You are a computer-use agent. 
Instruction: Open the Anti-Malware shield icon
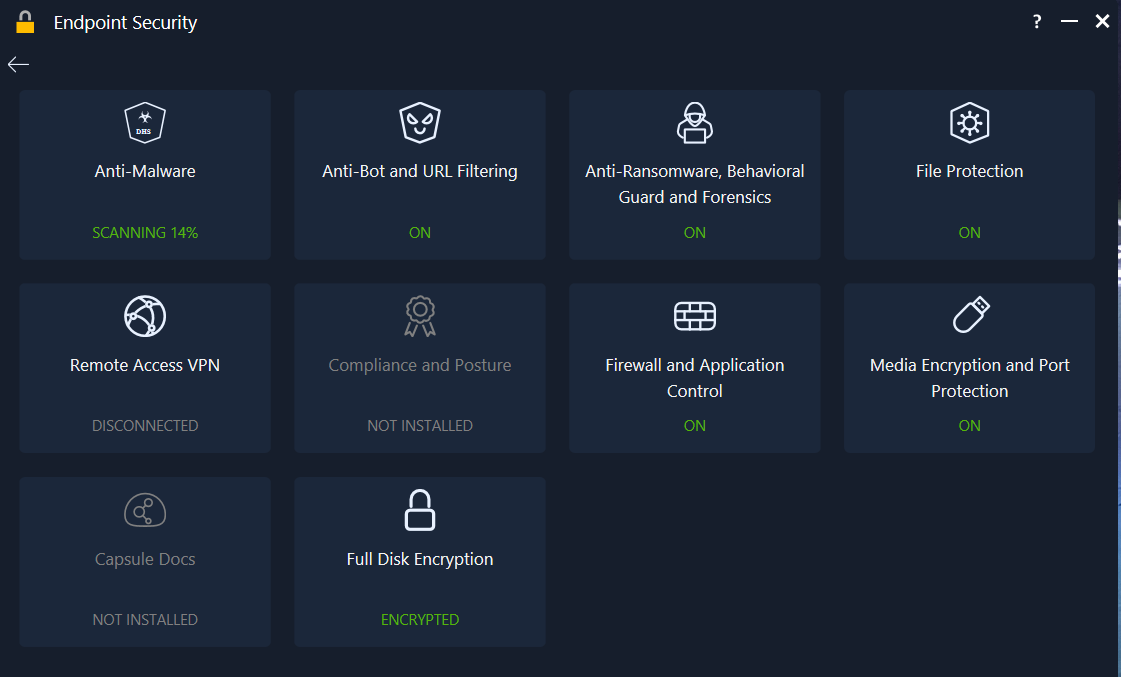(x=145, y=122)
